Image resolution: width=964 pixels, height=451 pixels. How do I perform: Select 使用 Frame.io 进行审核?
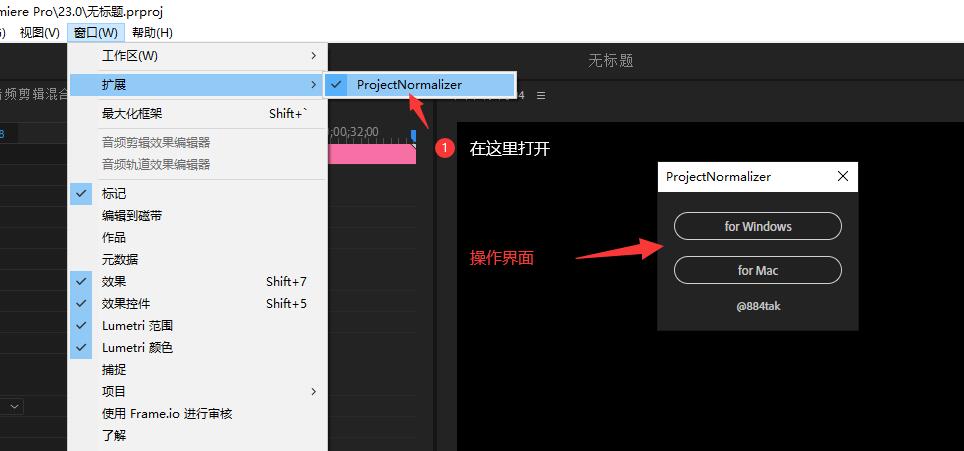tap(198, 414)
